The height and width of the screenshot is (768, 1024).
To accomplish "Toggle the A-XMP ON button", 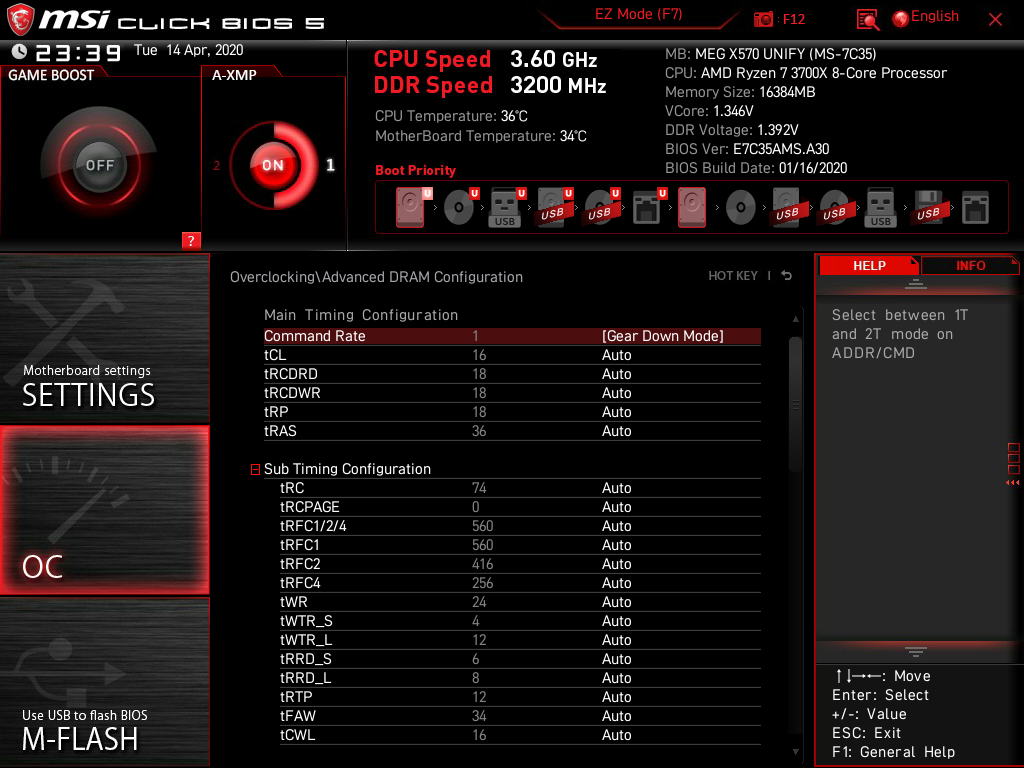I will [x=272, y=165].
